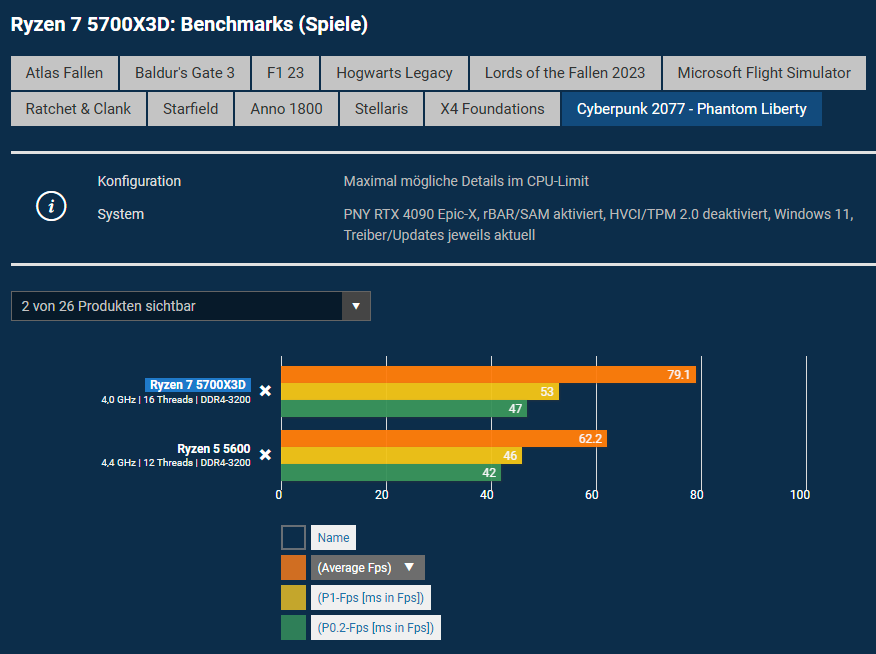Click the Ryzen 5 5600 label
The height and width of the screenshot is (654, 876).
pyautogui.click(x=213, y=449)
